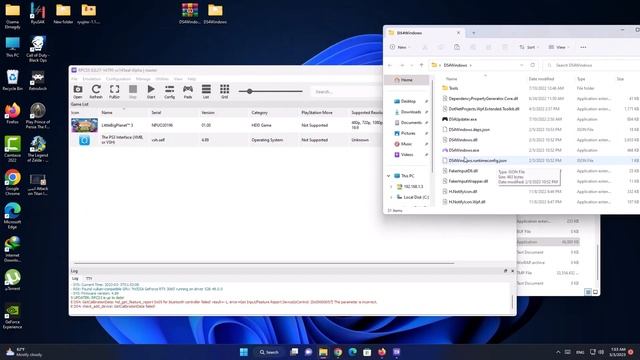This screenshot has width=640, height=360.
Task: Sort game list by Category column
Action: [260, 113]
